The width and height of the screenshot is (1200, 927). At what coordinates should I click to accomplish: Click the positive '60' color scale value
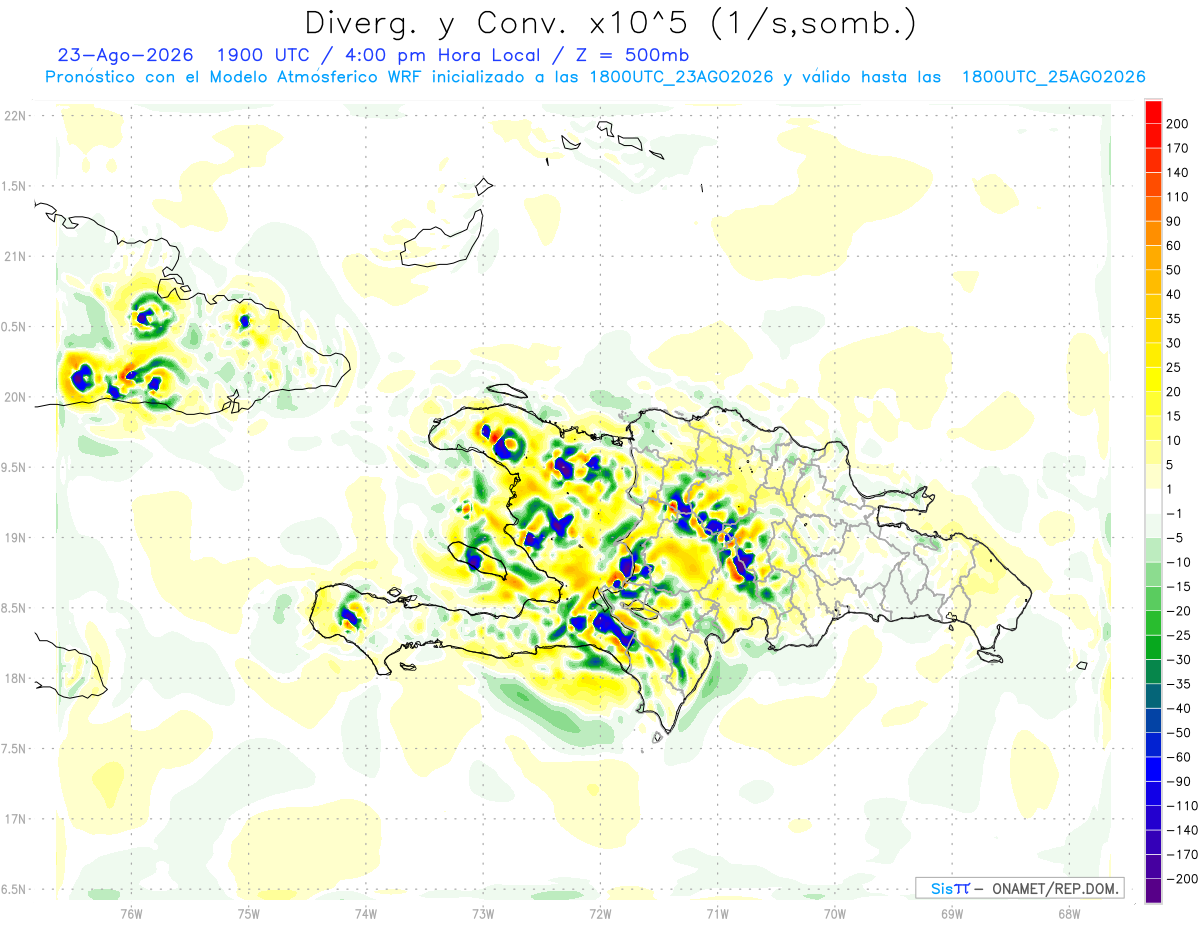(1174, 246)
